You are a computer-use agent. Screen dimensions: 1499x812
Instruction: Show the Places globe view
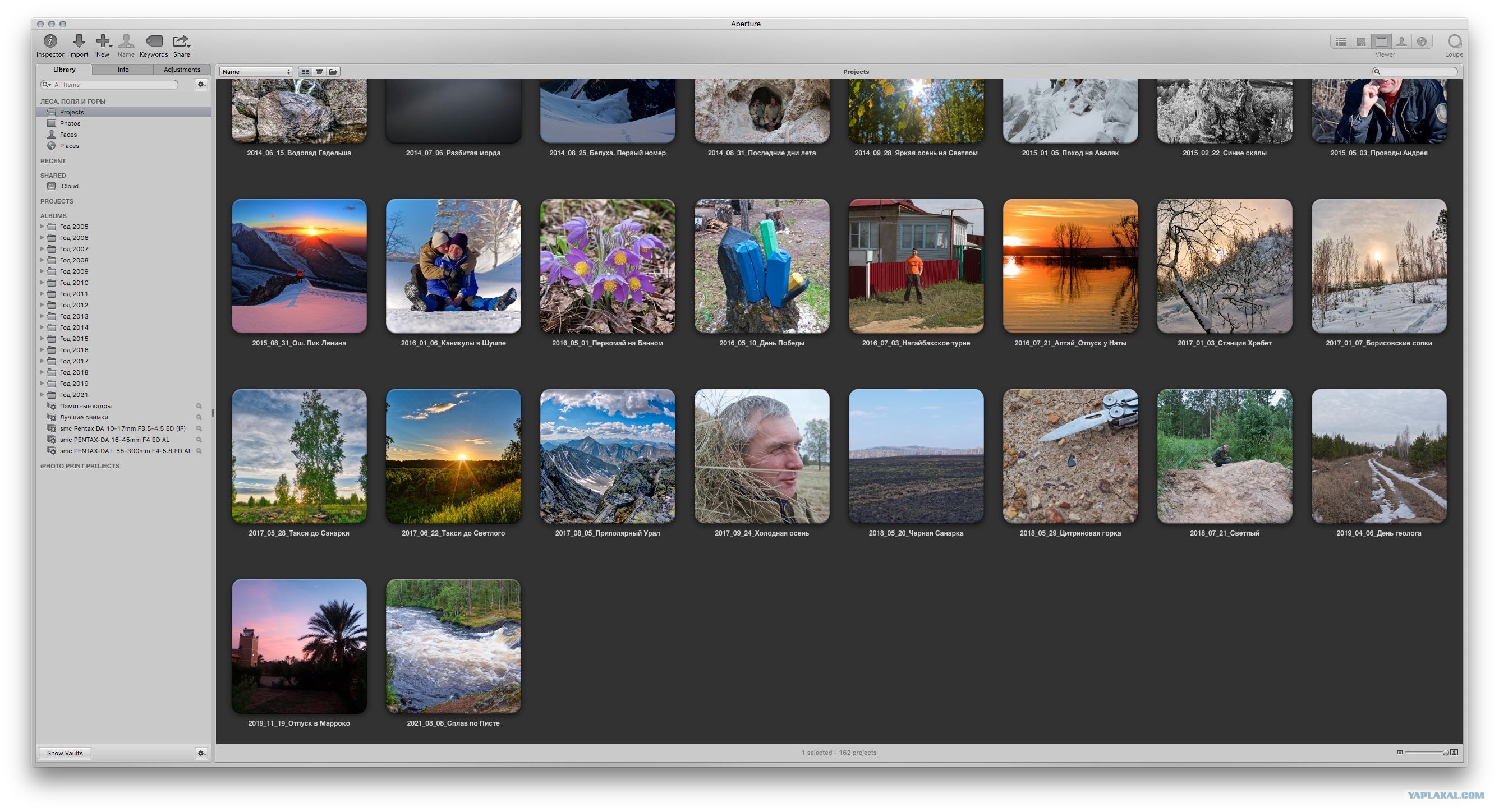tap(1422, 41)
